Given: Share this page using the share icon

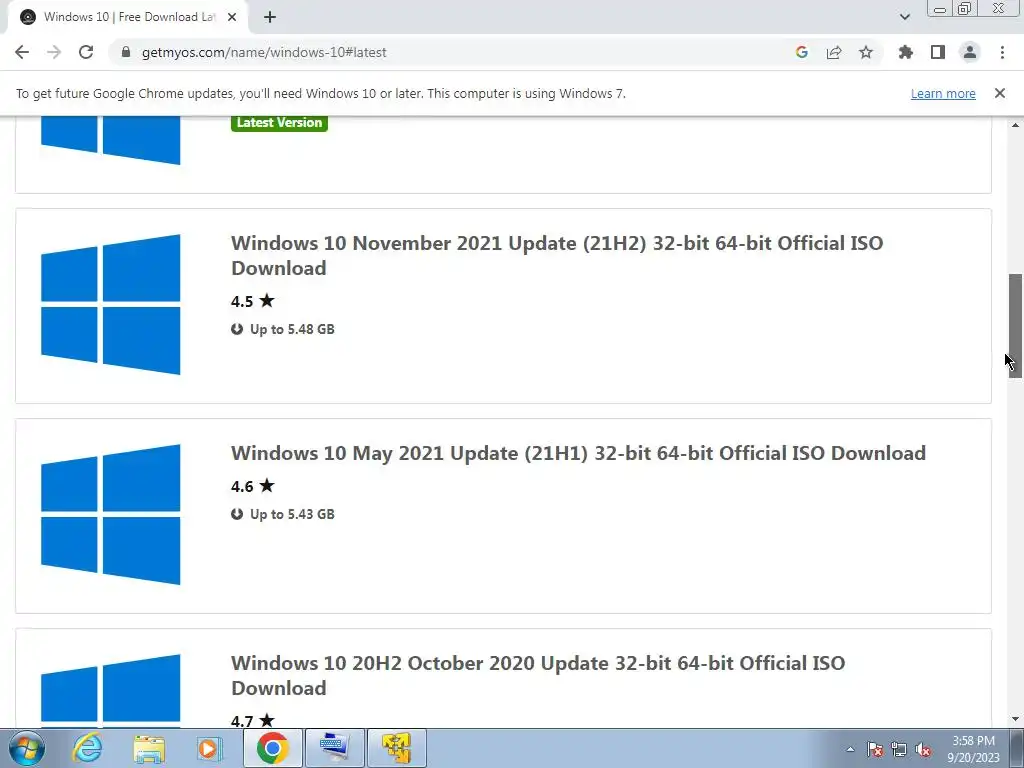Looking at the screenshot, I should coord(834,52).
